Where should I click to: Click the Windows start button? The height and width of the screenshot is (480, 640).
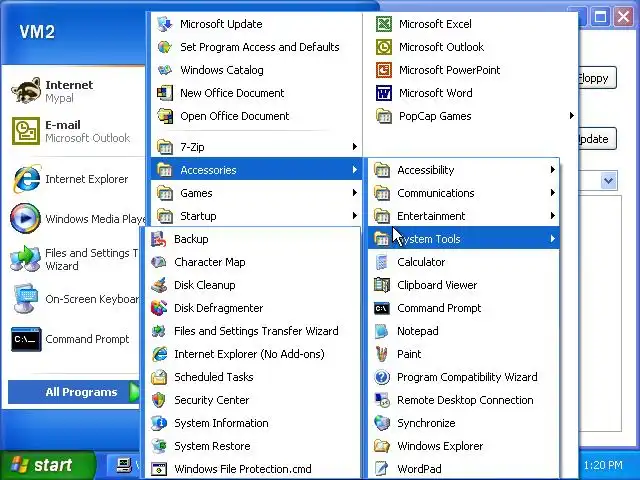click(46, 465)
